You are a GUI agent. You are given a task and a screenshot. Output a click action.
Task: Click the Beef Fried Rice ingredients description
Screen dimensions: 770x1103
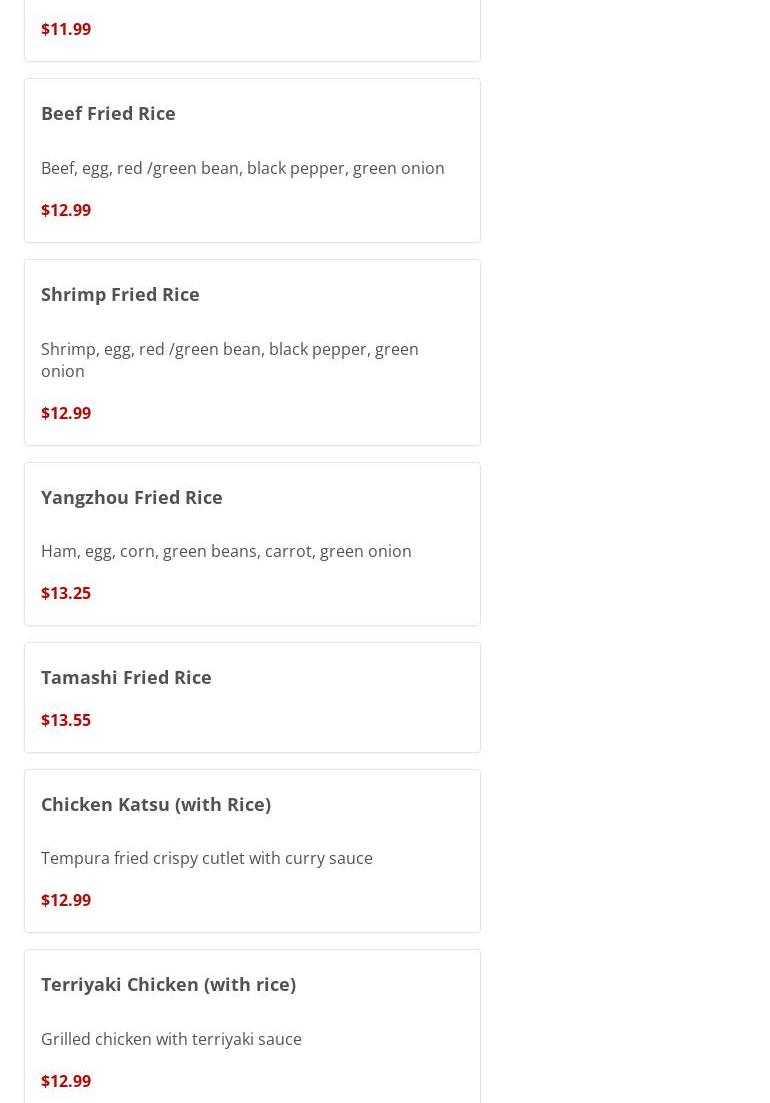242,168
